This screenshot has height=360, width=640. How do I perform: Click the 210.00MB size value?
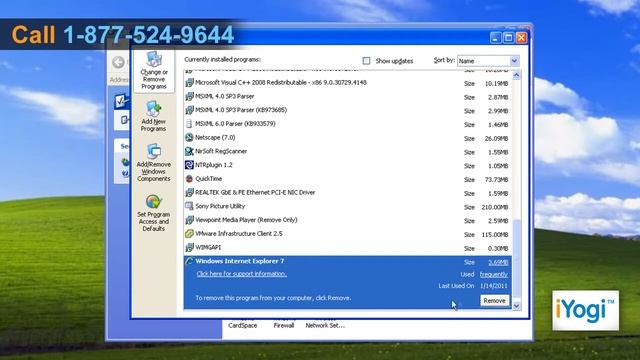495,207
